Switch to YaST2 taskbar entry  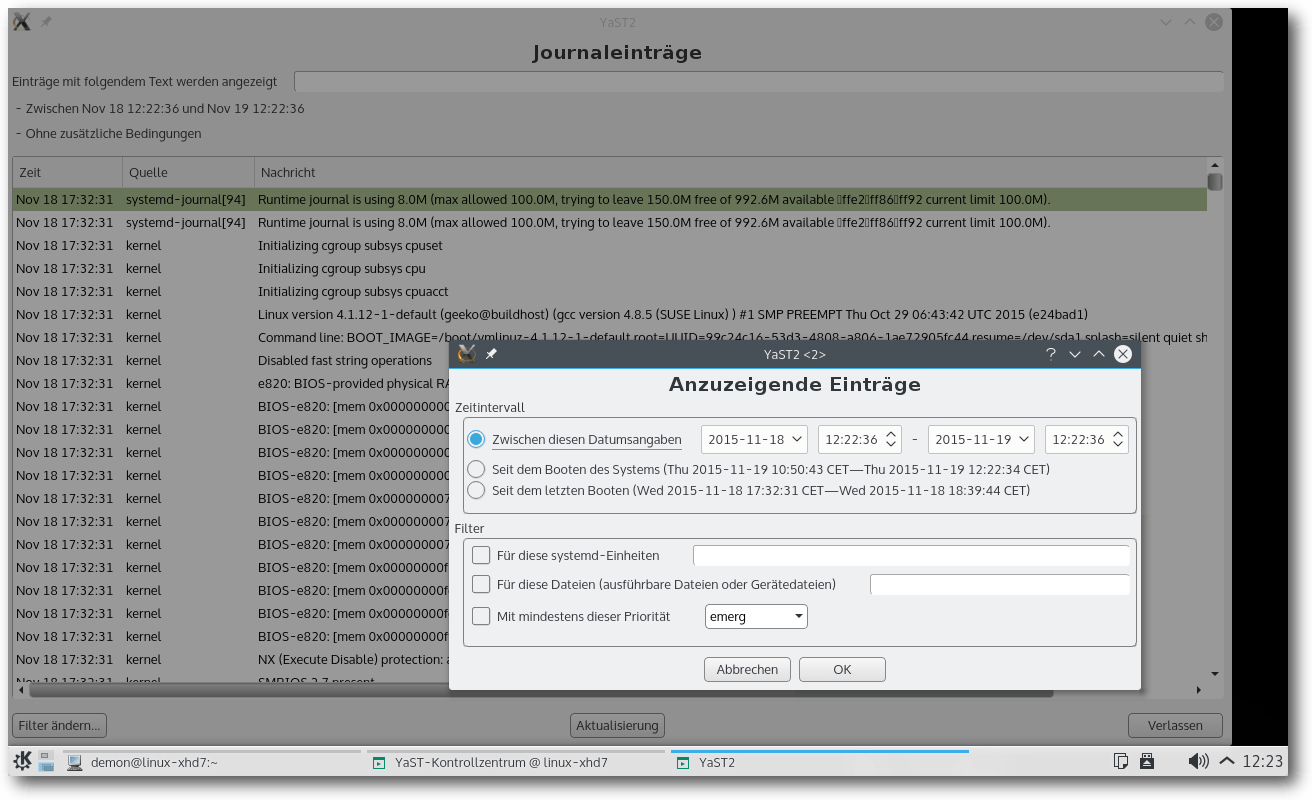(x=820, y=762)
